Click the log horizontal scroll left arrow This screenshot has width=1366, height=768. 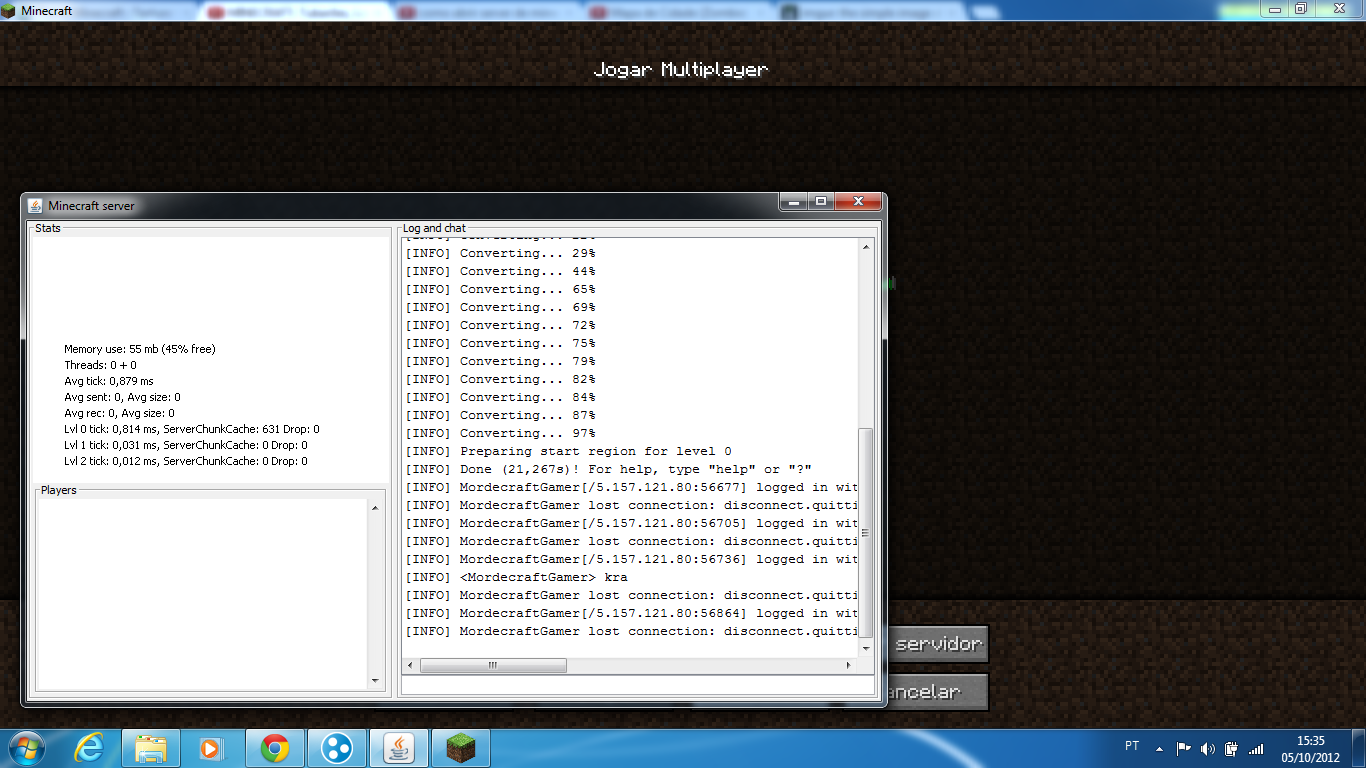coord(410,665)
